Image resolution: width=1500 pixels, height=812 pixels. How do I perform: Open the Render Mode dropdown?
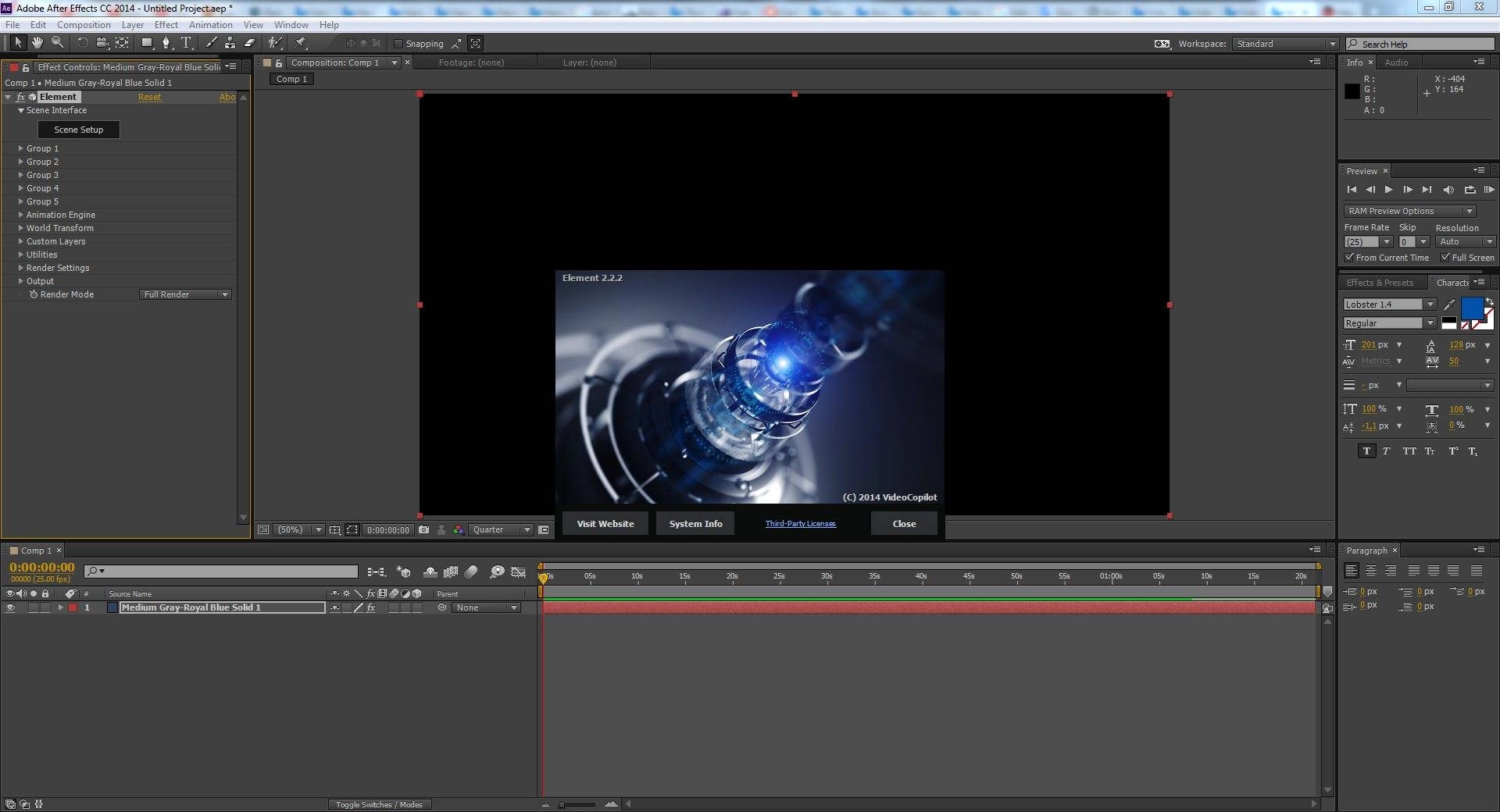coord(186,294)
